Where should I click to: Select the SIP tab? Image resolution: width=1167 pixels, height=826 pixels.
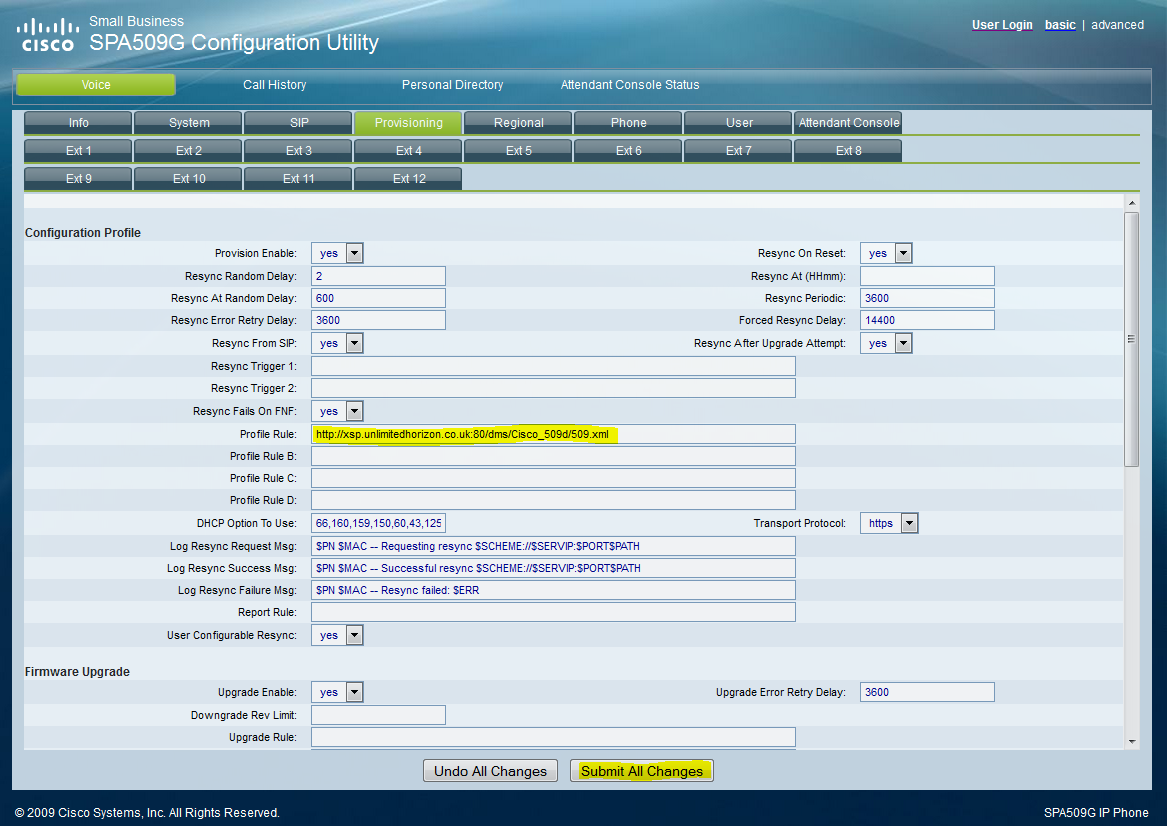pos(298,123)
